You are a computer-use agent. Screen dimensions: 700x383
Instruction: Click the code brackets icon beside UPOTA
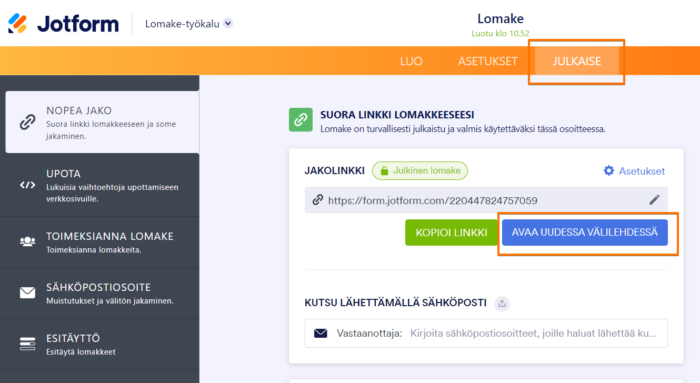[x=28, y=185]
